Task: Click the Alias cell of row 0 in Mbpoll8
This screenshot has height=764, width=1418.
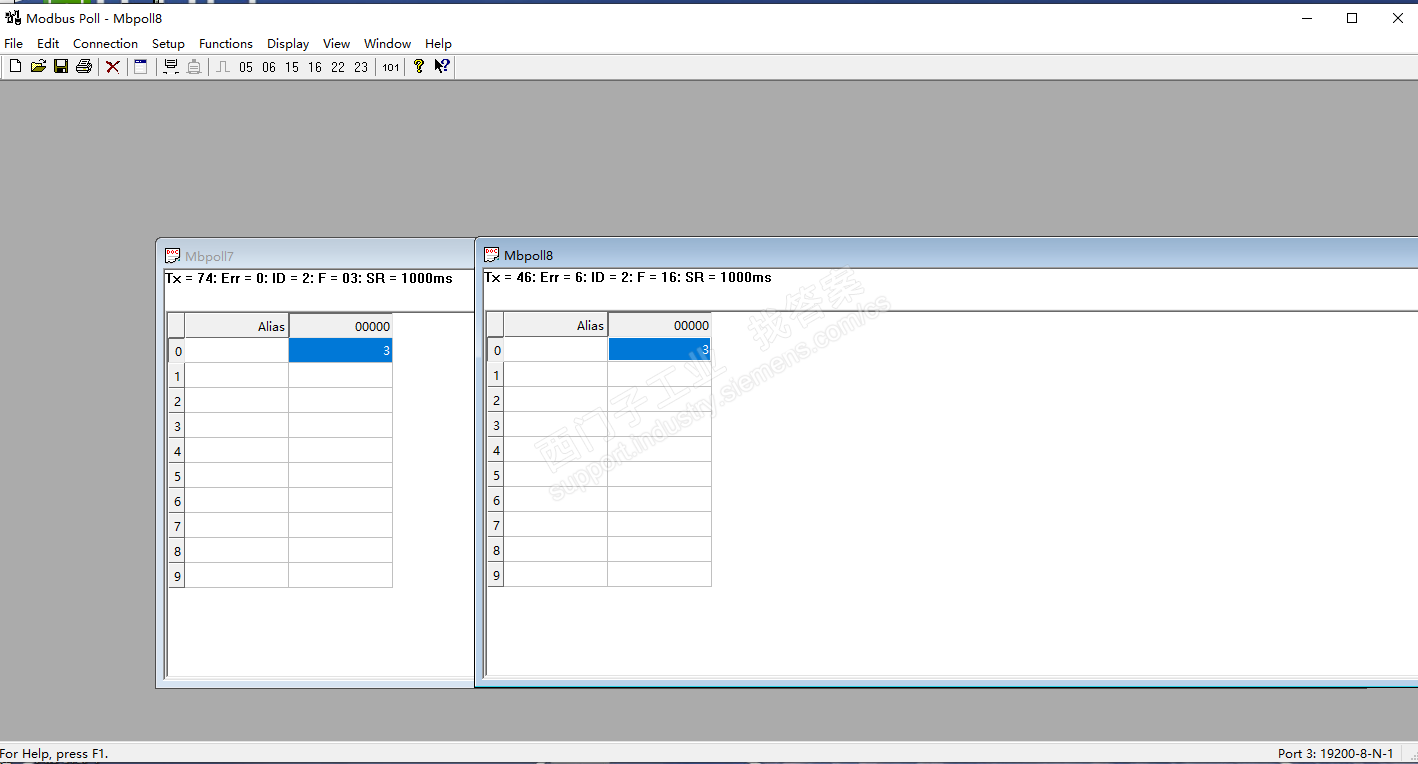Action: pos(556,349)
